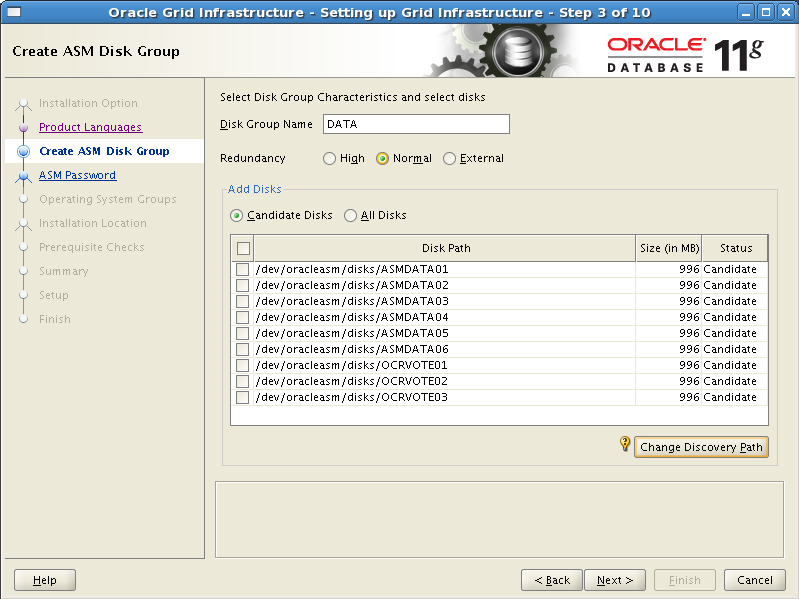Minimize the Oracle Grid Infrastructure window
Screen dimensions: 799x599
[746, 12]
